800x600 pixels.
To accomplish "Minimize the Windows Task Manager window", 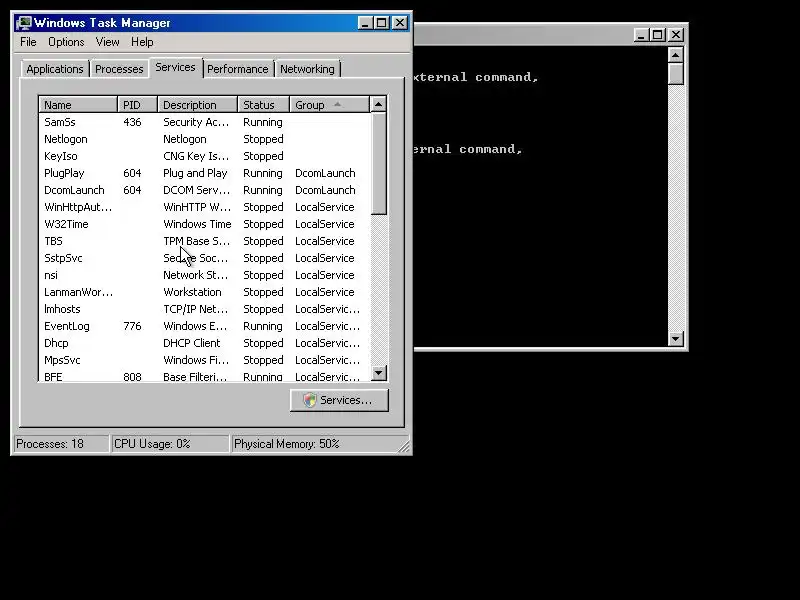I will coord(365,23).
